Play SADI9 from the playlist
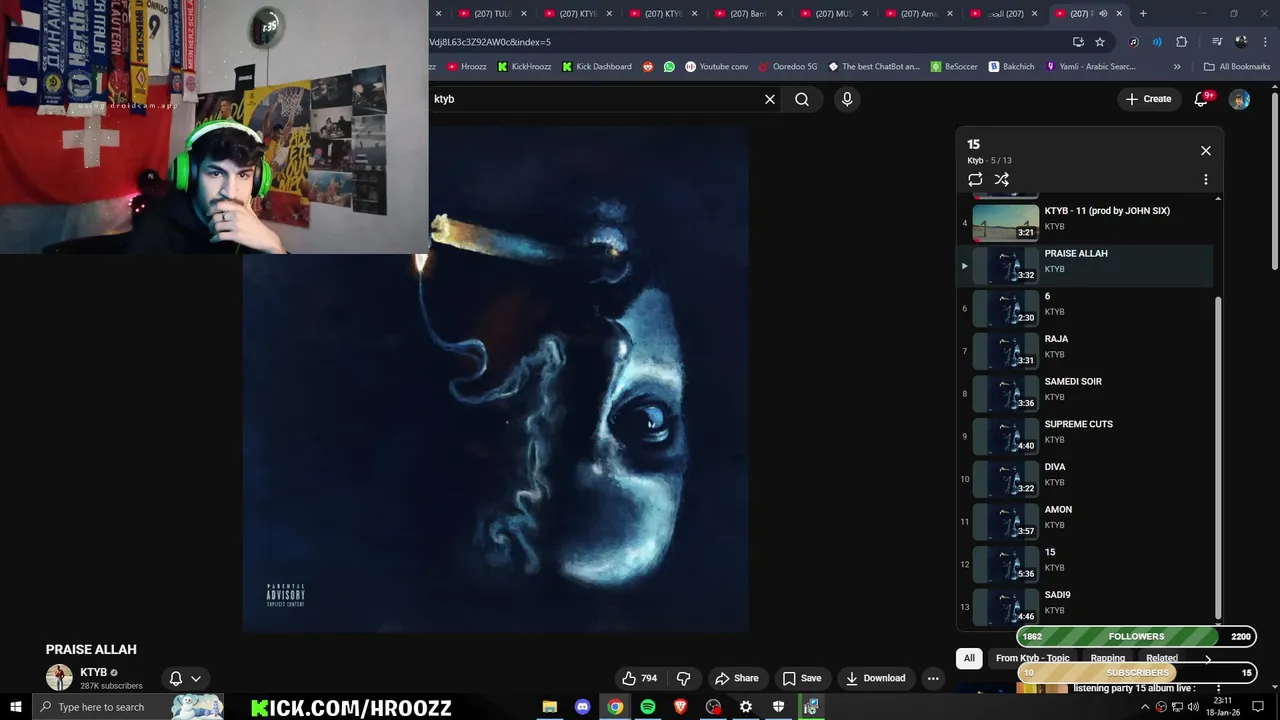Screen dimensions: 1280x720 point(1085,607)
